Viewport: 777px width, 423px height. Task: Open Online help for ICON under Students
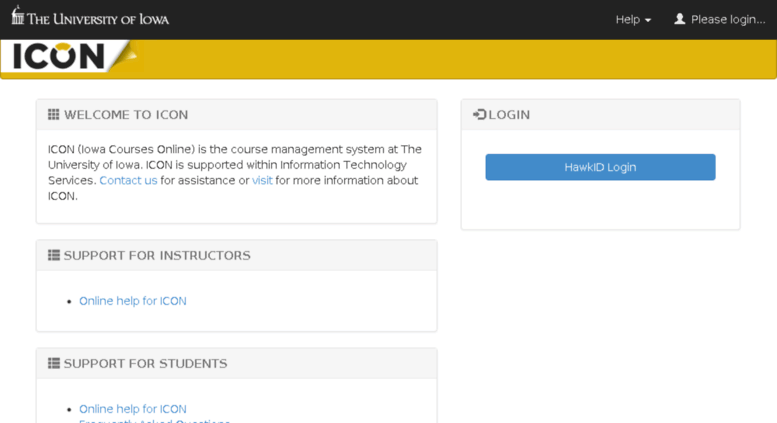click(x=133, y=409)
